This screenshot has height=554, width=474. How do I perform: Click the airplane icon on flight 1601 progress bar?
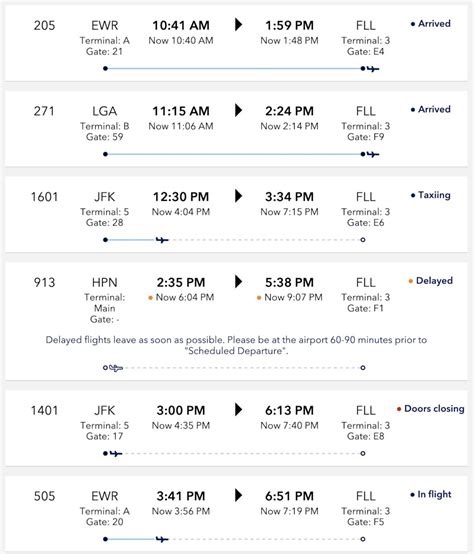tap(162, 240)
